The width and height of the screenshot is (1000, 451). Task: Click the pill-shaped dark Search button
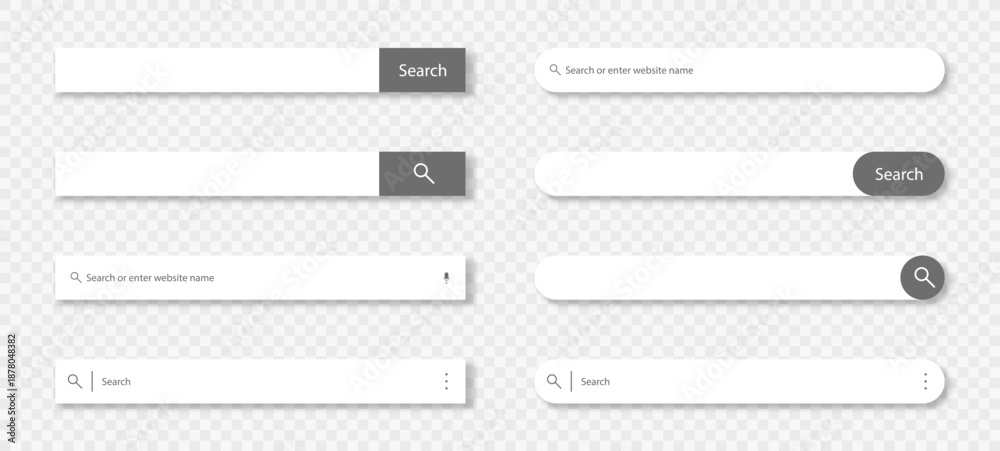click(899, 174)
